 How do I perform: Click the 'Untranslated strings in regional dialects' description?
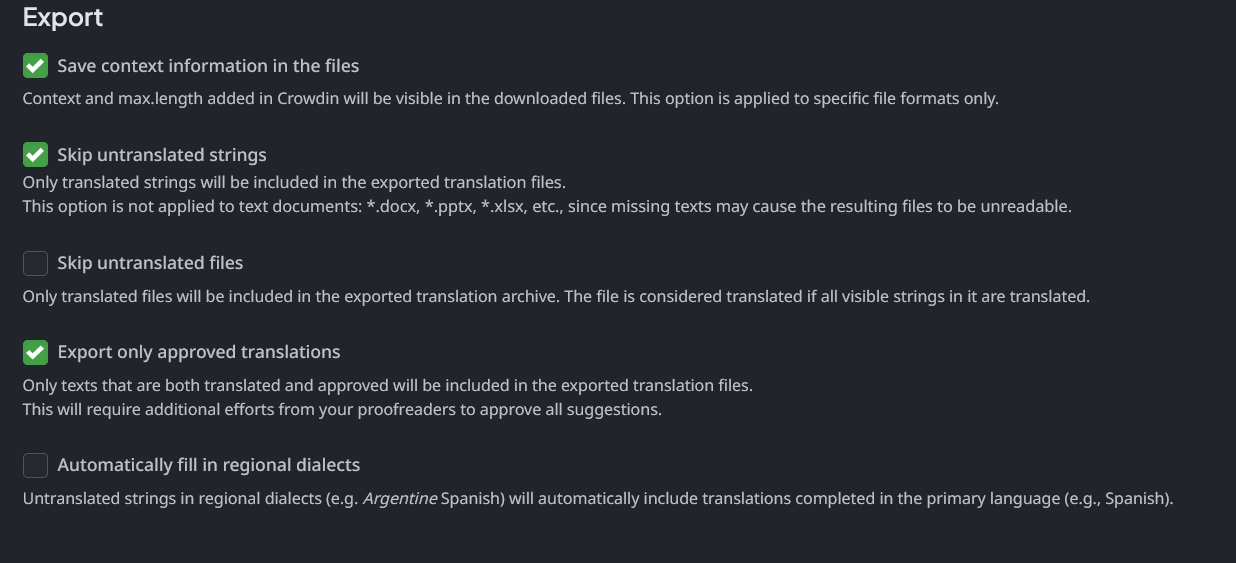[597, 498]
